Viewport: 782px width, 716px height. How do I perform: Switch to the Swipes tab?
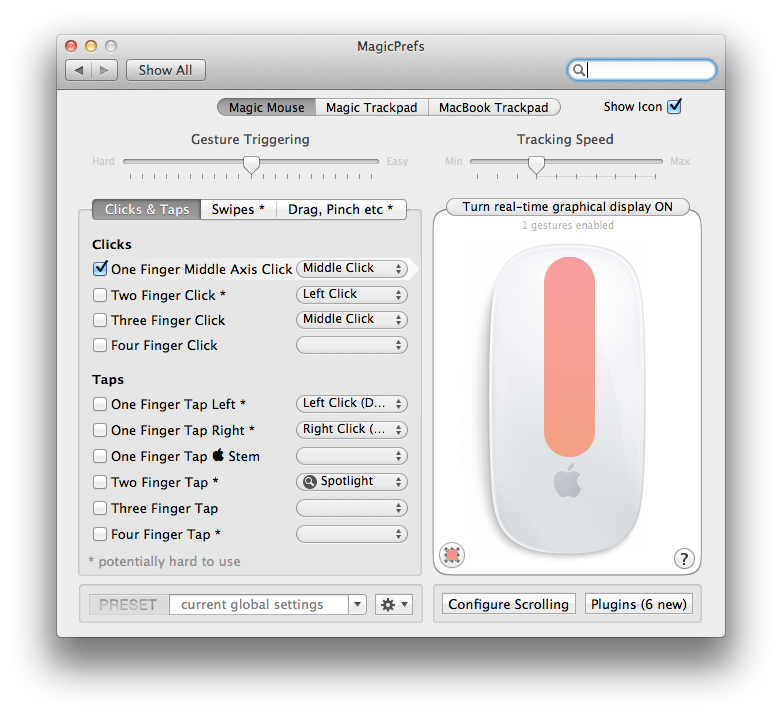238,209
